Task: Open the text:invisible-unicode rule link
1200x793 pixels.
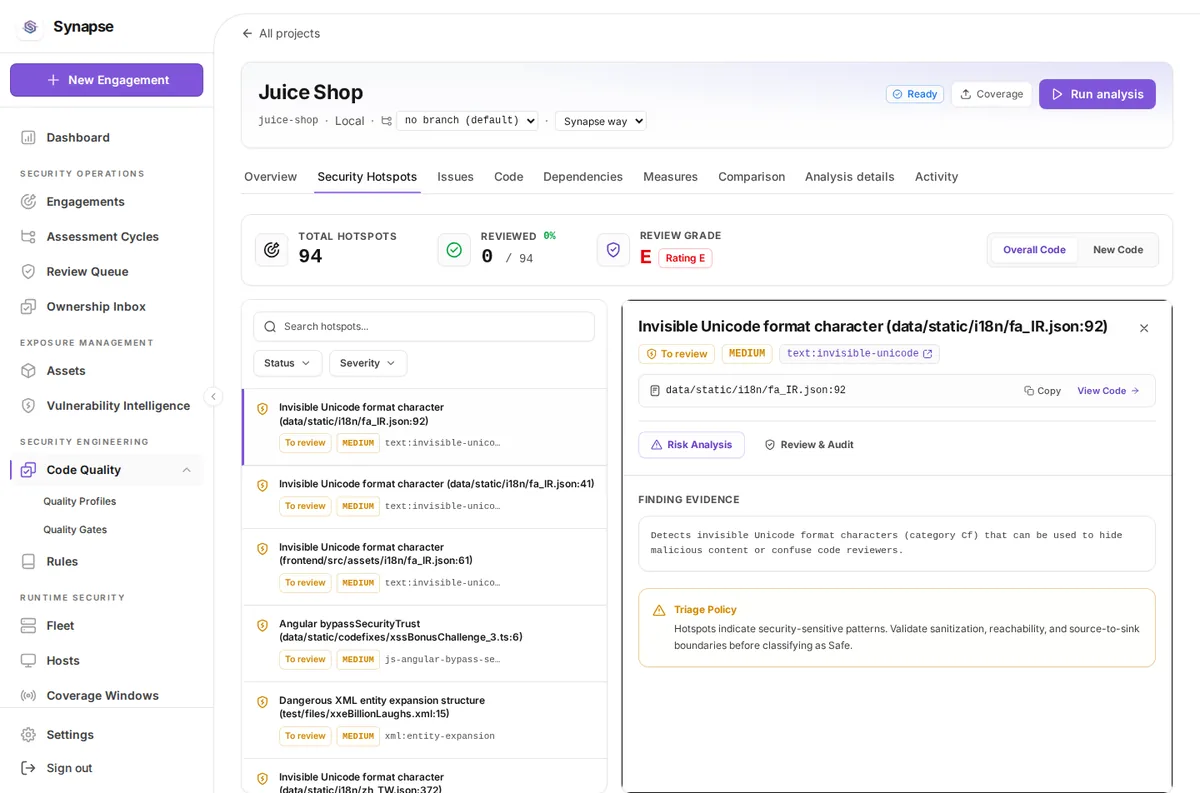Action: [x=859, y=354]
